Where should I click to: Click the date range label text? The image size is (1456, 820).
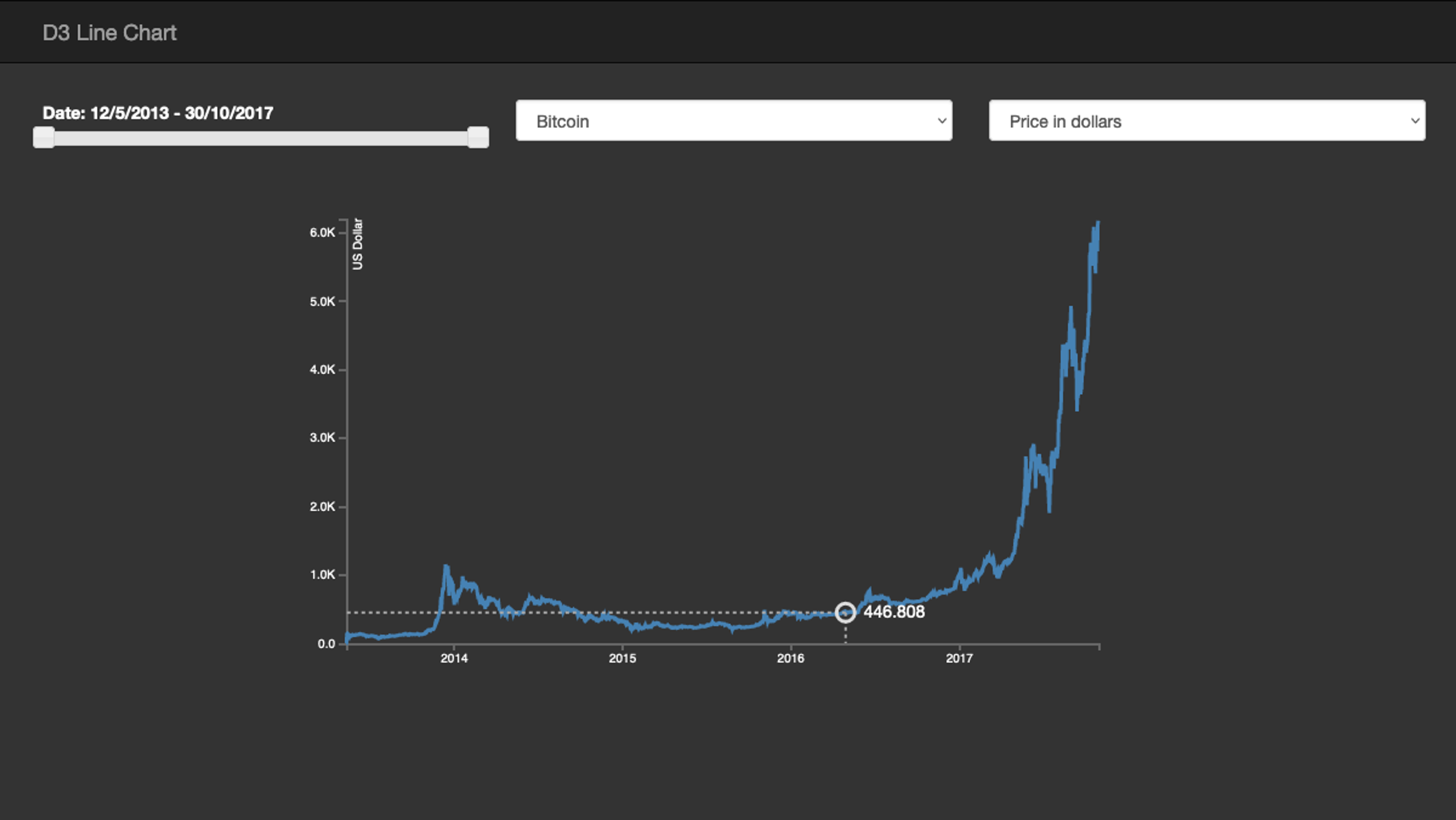point(158,113)
